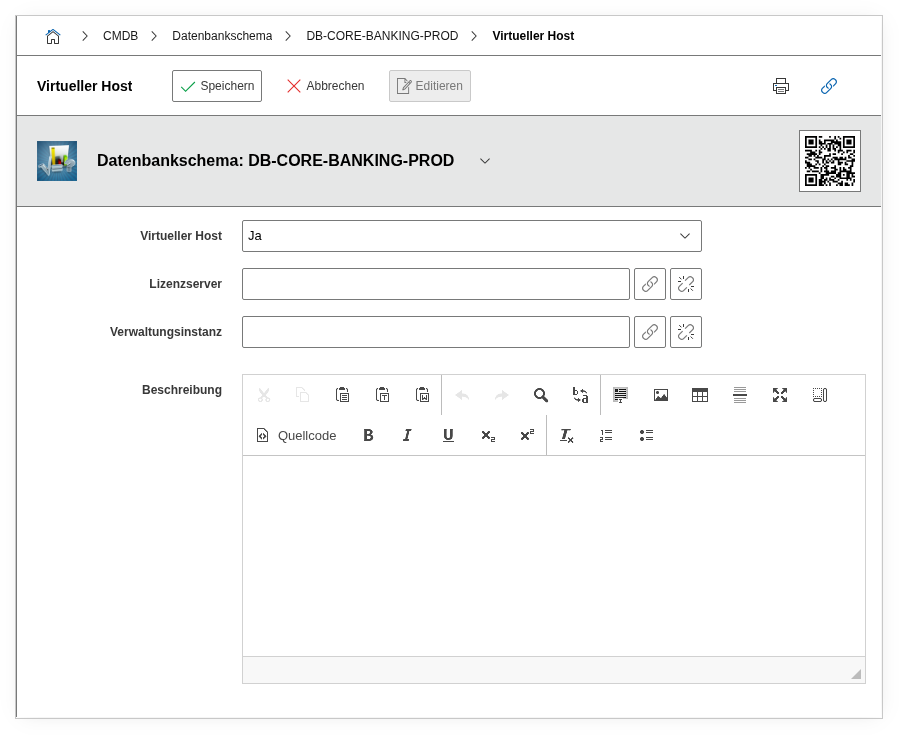Copy the record permalink via chain icon
This screenshot has height=735, width=899.
tap(829, 86)
